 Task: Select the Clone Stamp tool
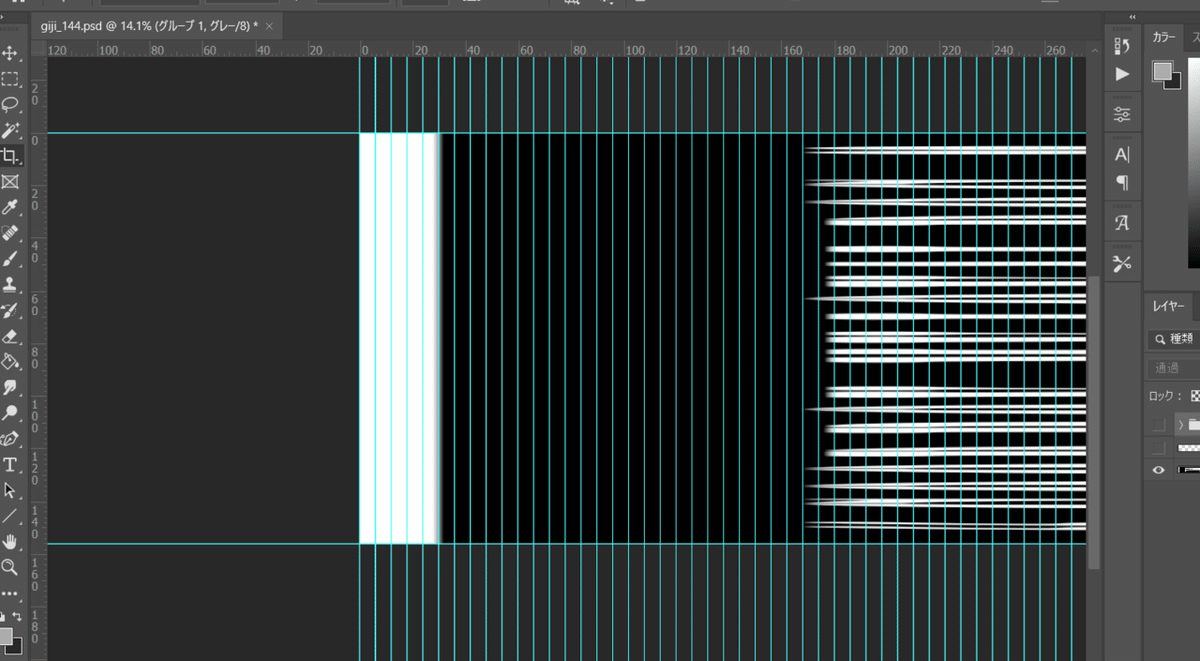coord(10,284)
